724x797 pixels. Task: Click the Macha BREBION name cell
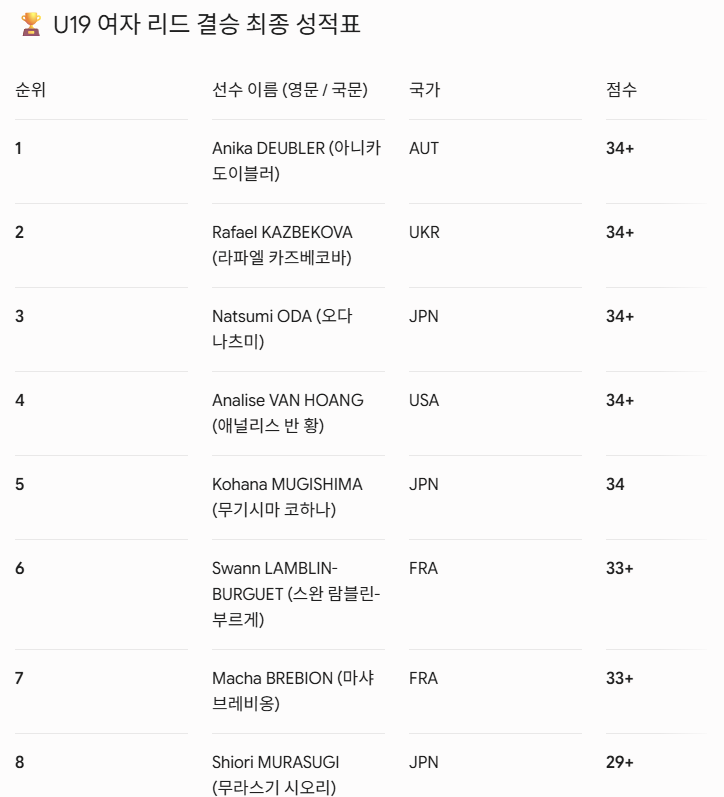293,691
